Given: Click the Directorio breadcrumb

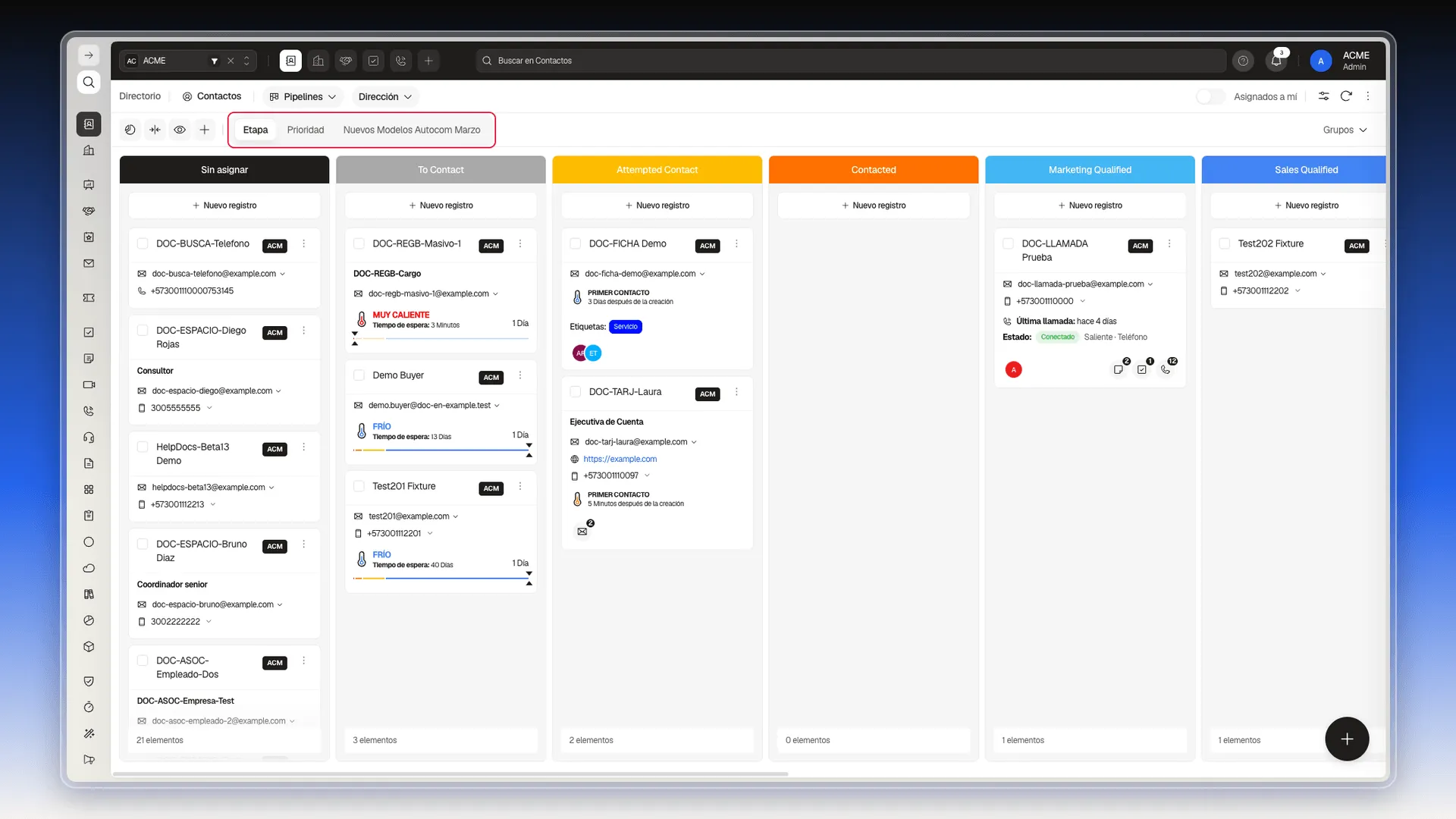Looking at the screenshot, I should point(140,96).
